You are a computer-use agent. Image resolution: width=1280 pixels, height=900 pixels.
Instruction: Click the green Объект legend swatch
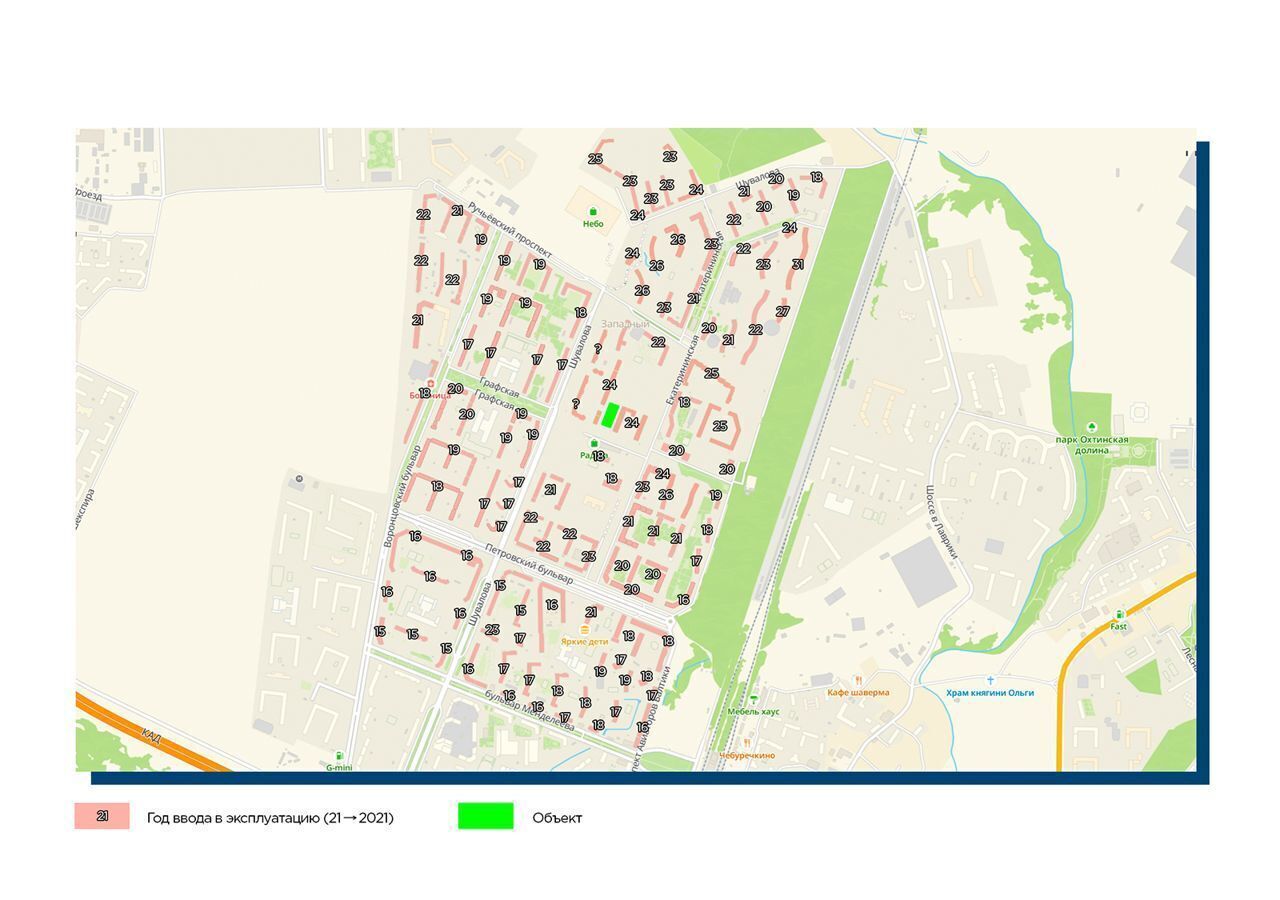486,816
